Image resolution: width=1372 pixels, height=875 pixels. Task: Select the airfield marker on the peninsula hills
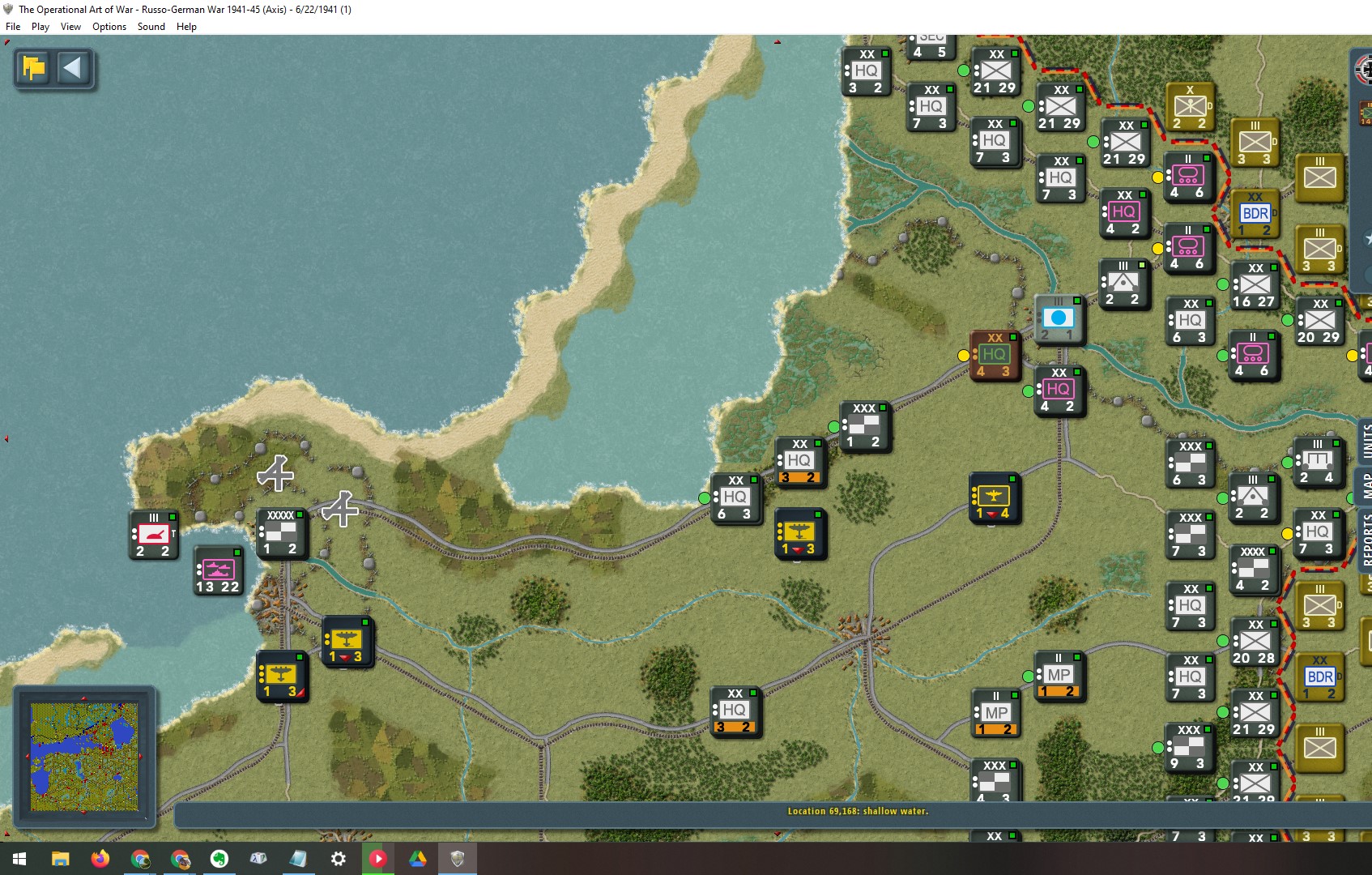tap(275, 473)
